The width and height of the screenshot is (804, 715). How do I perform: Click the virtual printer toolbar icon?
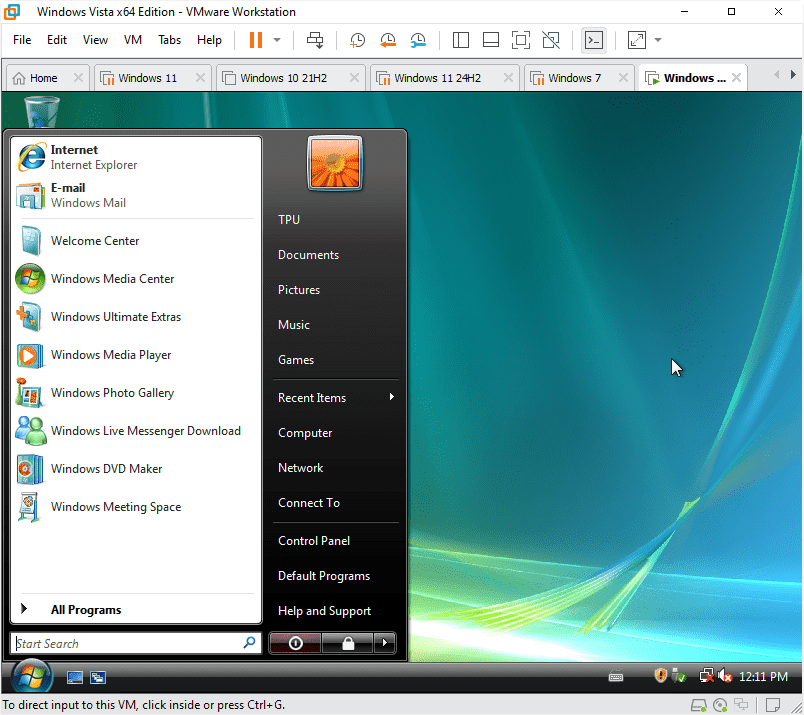(x=315, y=40)
